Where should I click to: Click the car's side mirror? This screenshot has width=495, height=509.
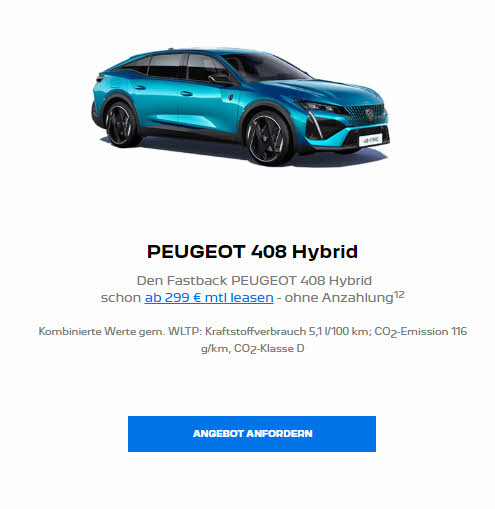pyautogui.click(x=219, y=79)
